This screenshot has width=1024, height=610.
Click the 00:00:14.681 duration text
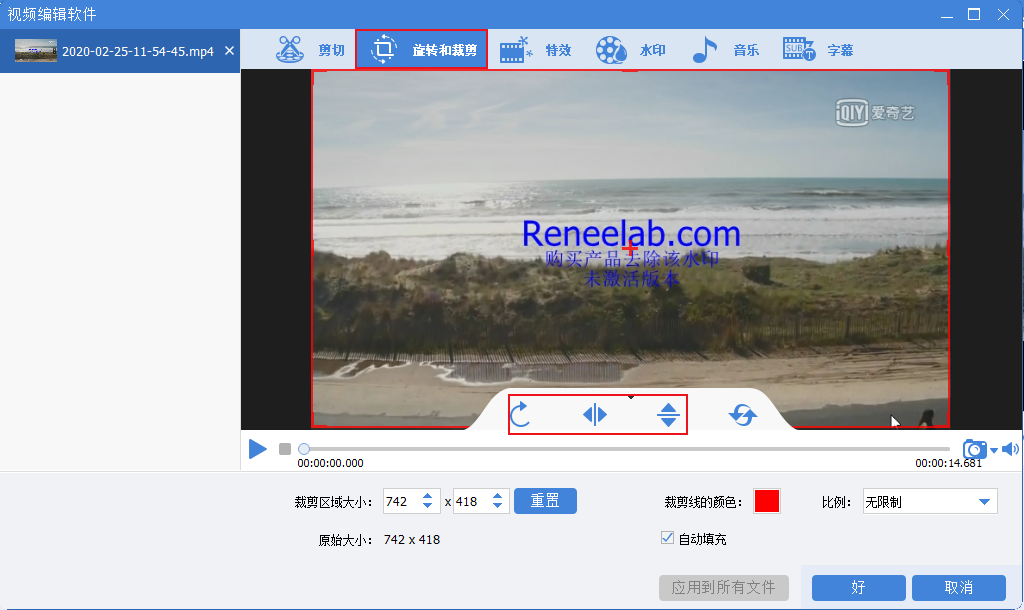[948, 463]
